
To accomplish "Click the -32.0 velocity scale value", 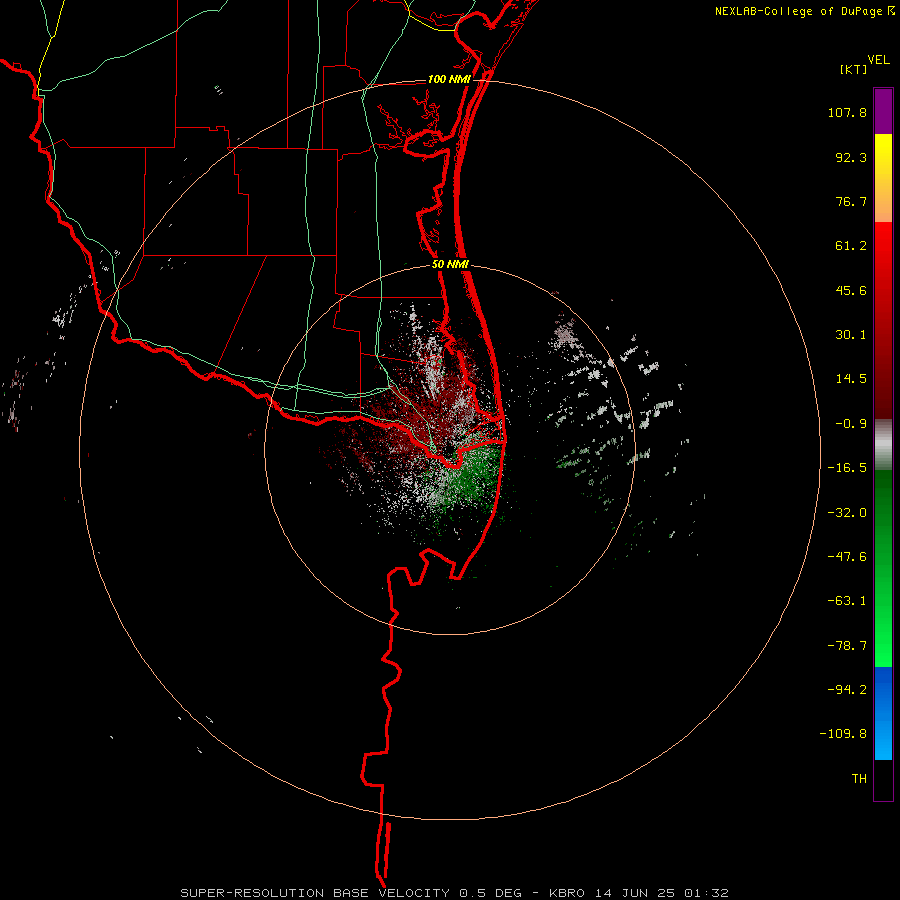I will [847, 513].
